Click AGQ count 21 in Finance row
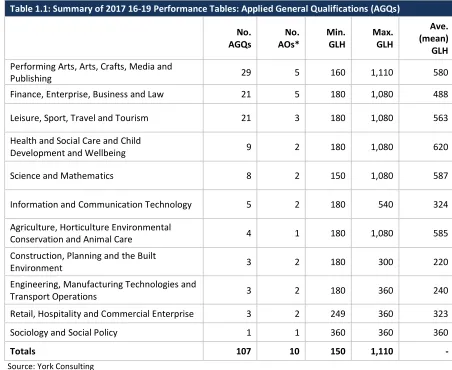The width and height of the screenshot is (452, 370). (246, 94)
